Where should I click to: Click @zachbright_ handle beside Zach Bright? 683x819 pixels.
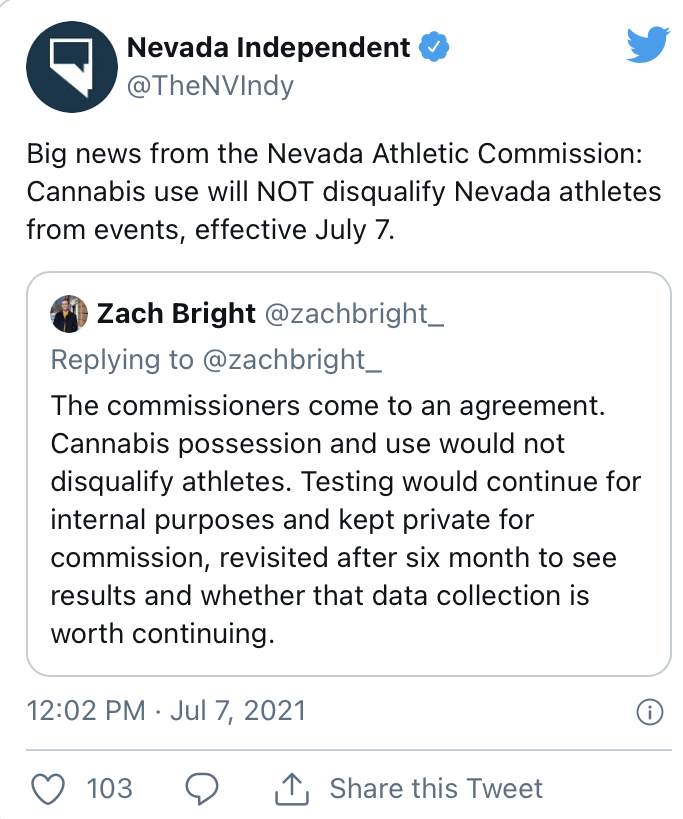click(355, 314)
